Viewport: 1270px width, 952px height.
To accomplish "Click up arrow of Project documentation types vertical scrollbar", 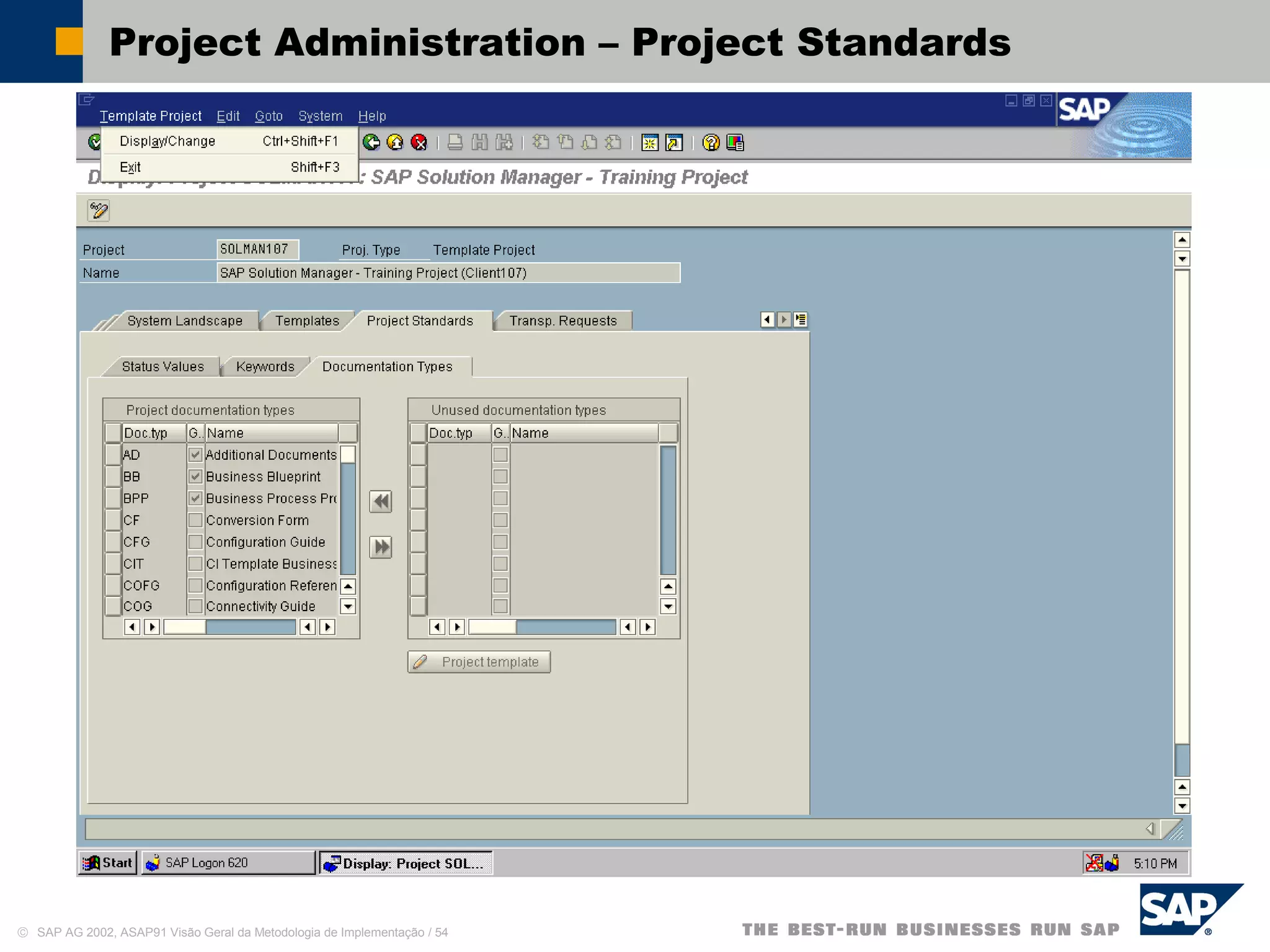I will (349, 586).
